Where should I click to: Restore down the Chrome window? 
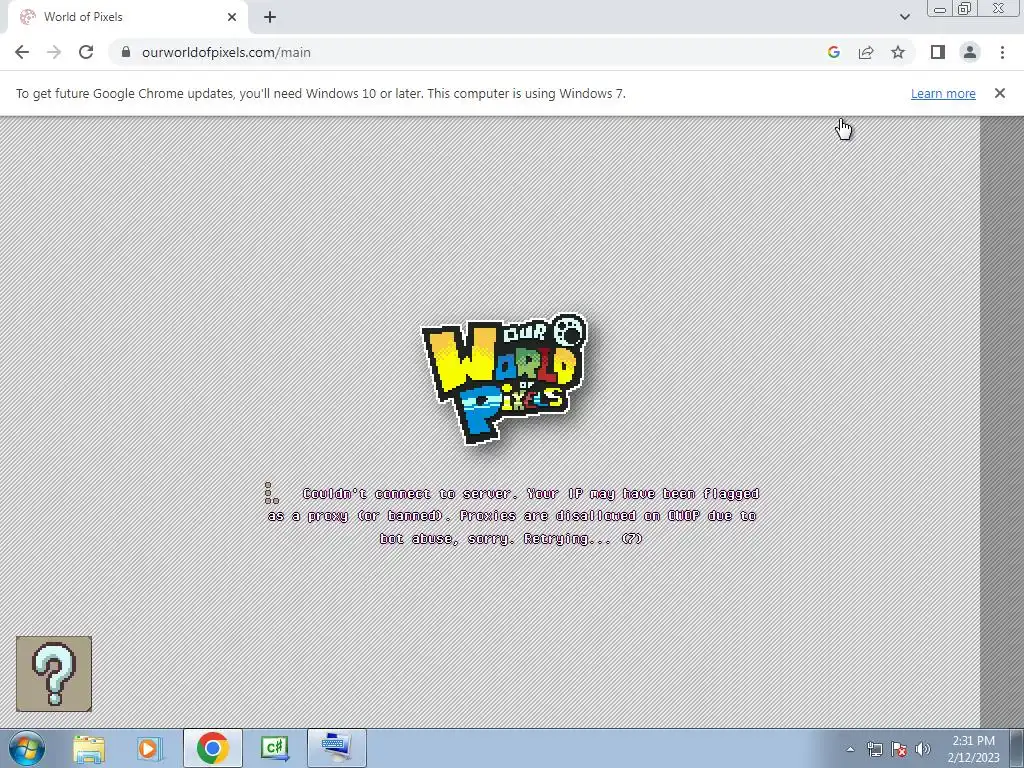click(964, 9)
